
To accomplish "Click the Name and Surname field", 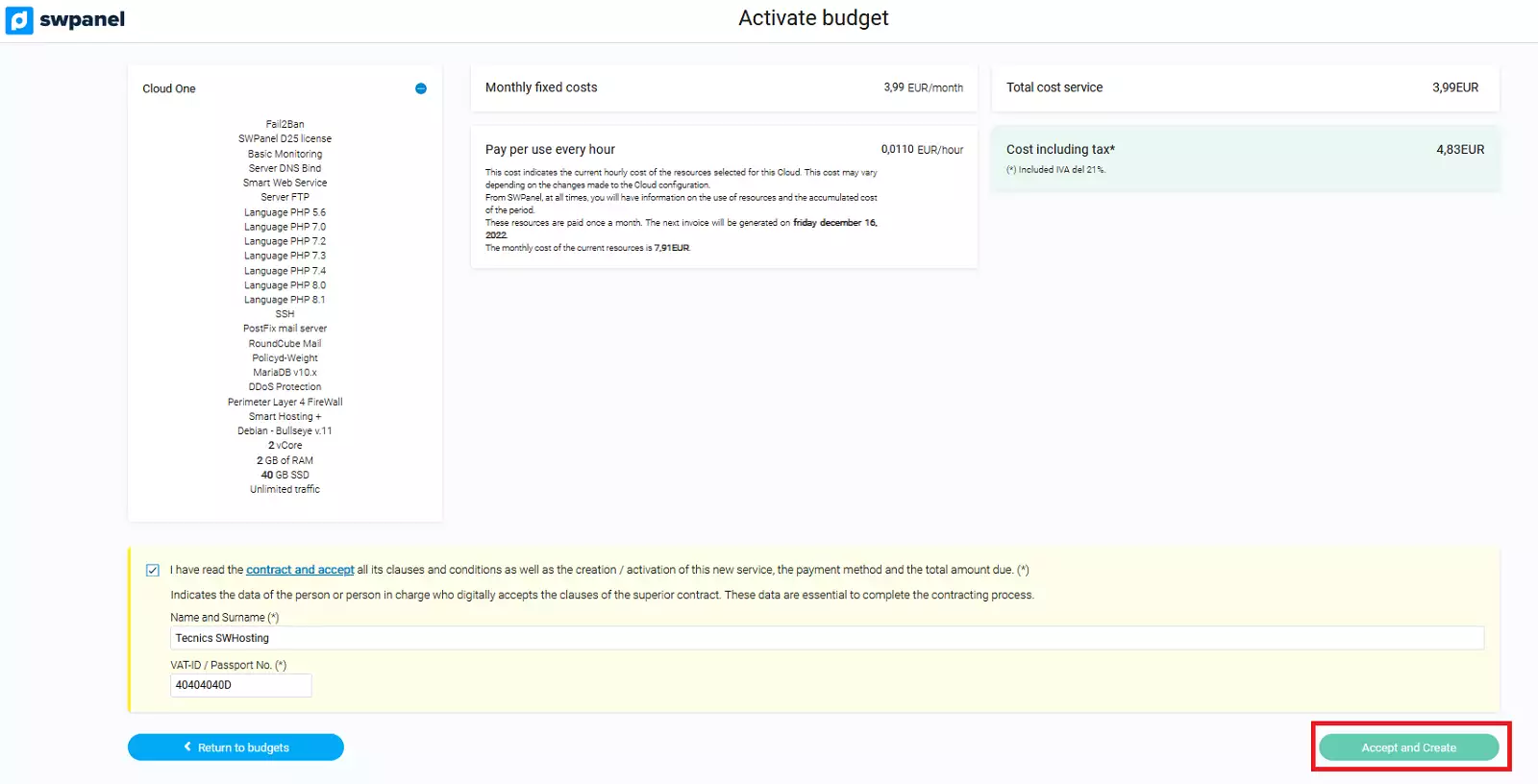I will click(x=827, y=638).
